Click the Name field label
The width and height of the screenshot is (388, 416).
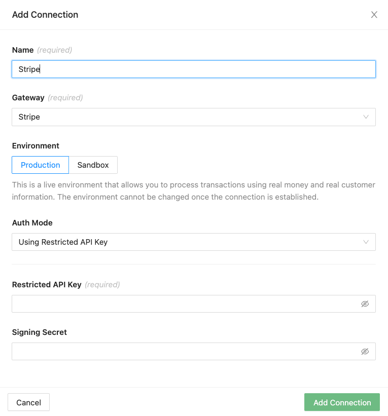coord(23,50)
